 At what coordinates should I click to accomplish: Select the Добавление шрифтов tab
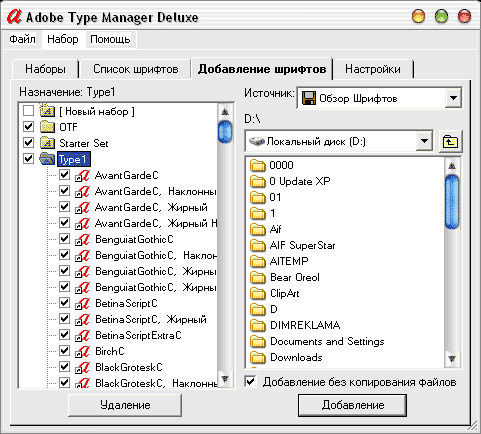point(262,69)
